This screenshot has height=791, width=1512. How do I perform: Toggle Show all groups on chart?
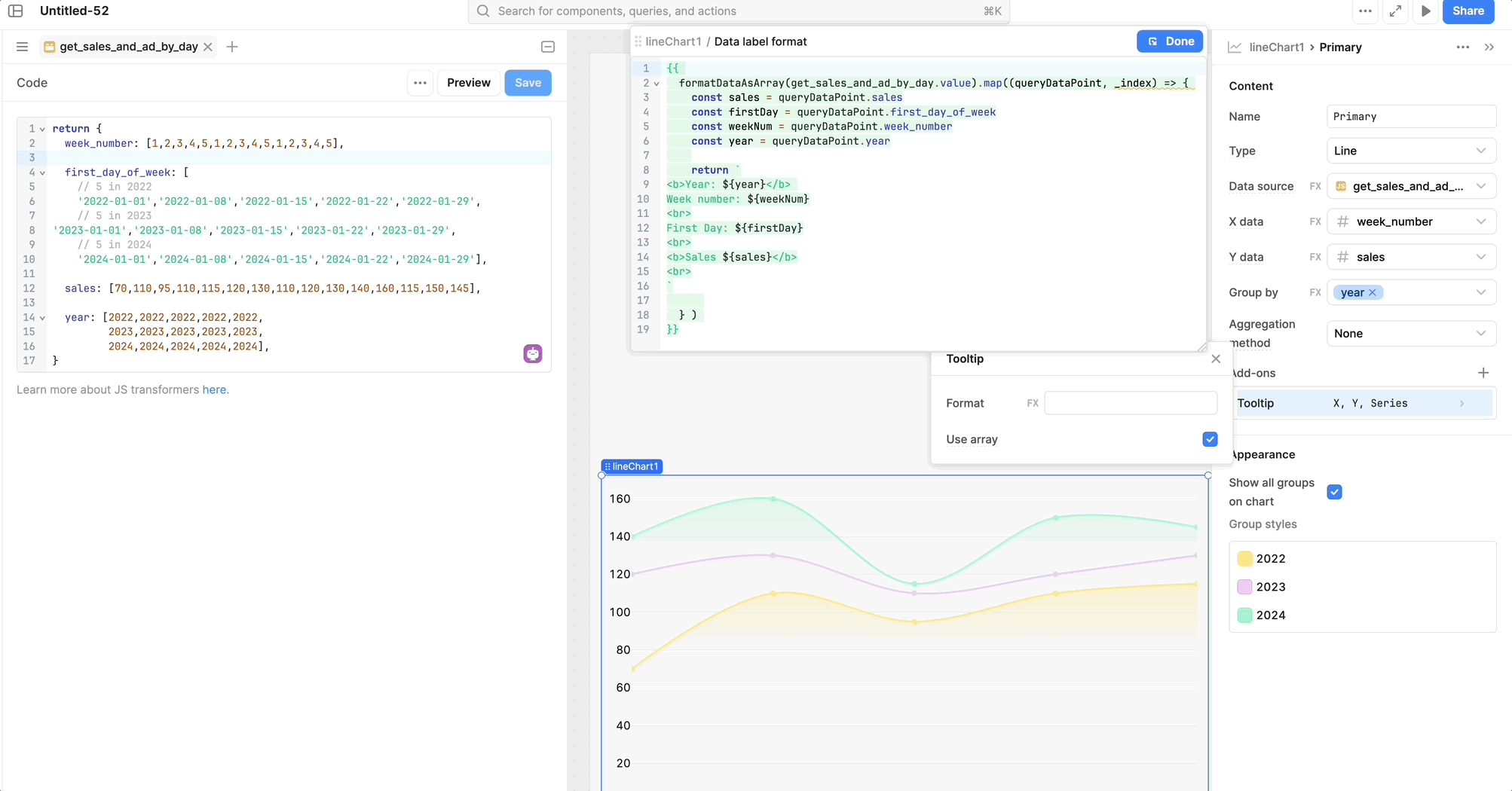pyautogui.click(x=1334, y=492)
